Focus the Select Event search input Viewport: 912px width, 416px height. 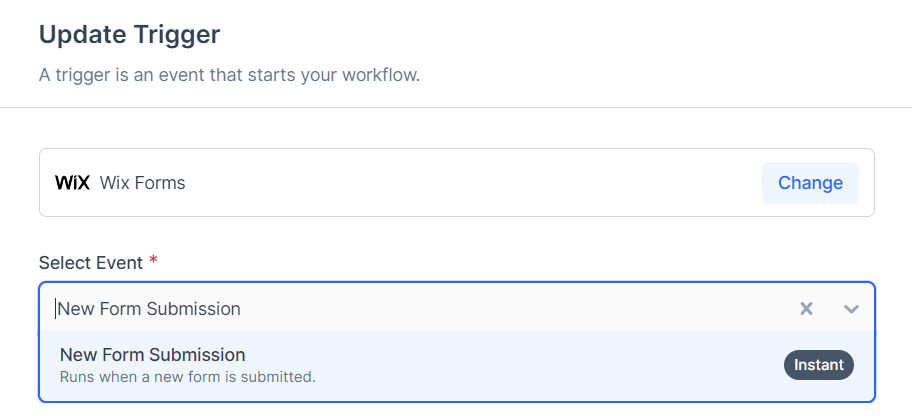coord(400,308)
